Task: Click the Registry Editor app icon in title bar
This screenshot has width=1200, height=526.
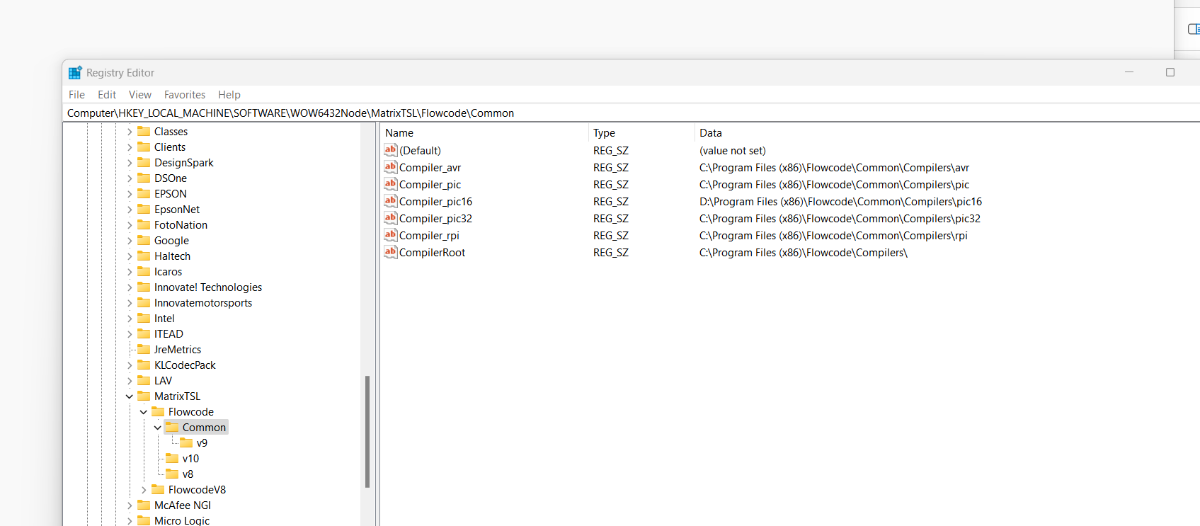Action: click(75, 72)
